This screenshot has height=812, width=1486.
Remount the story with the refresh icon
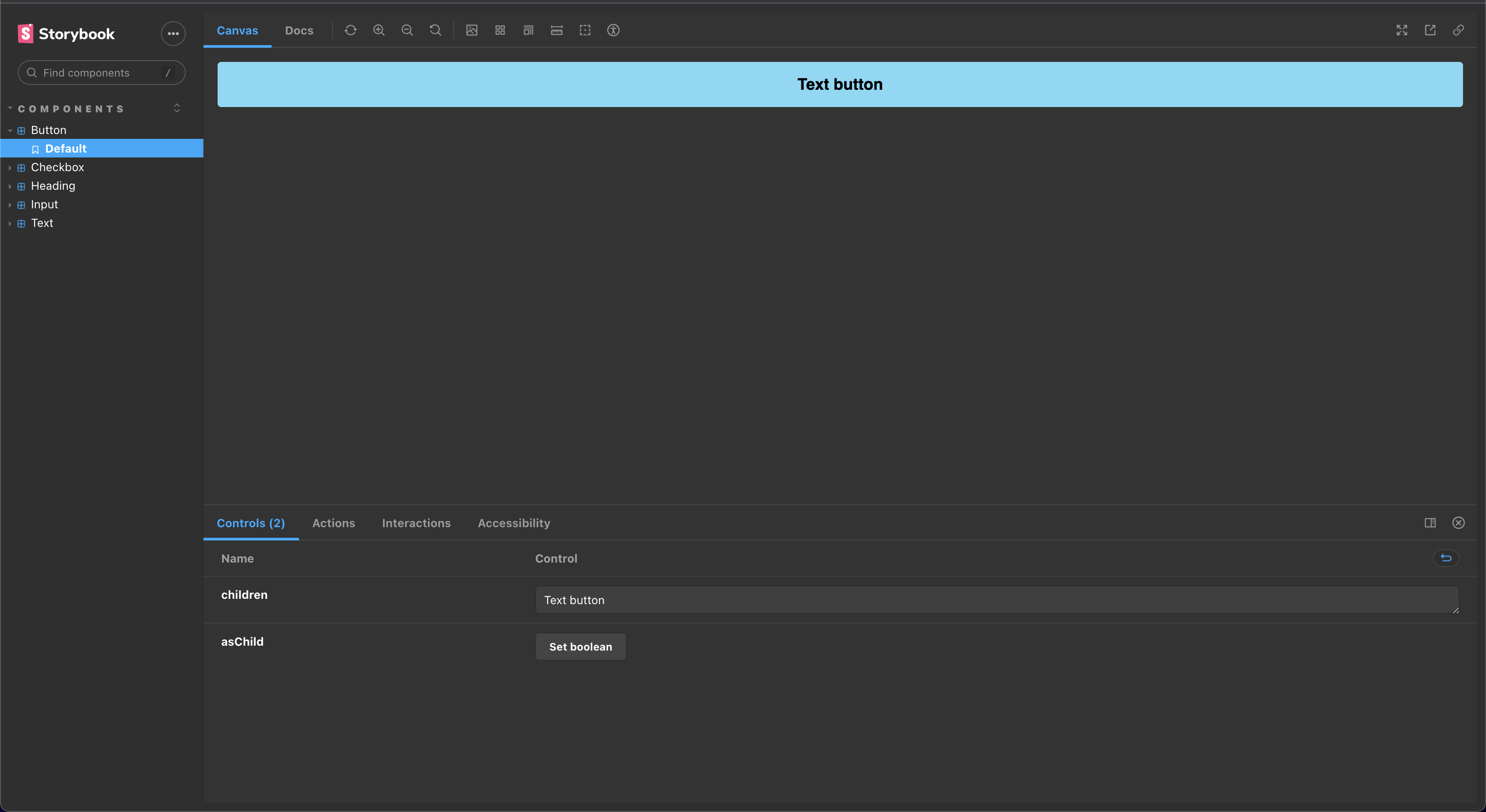coord(351,30)
